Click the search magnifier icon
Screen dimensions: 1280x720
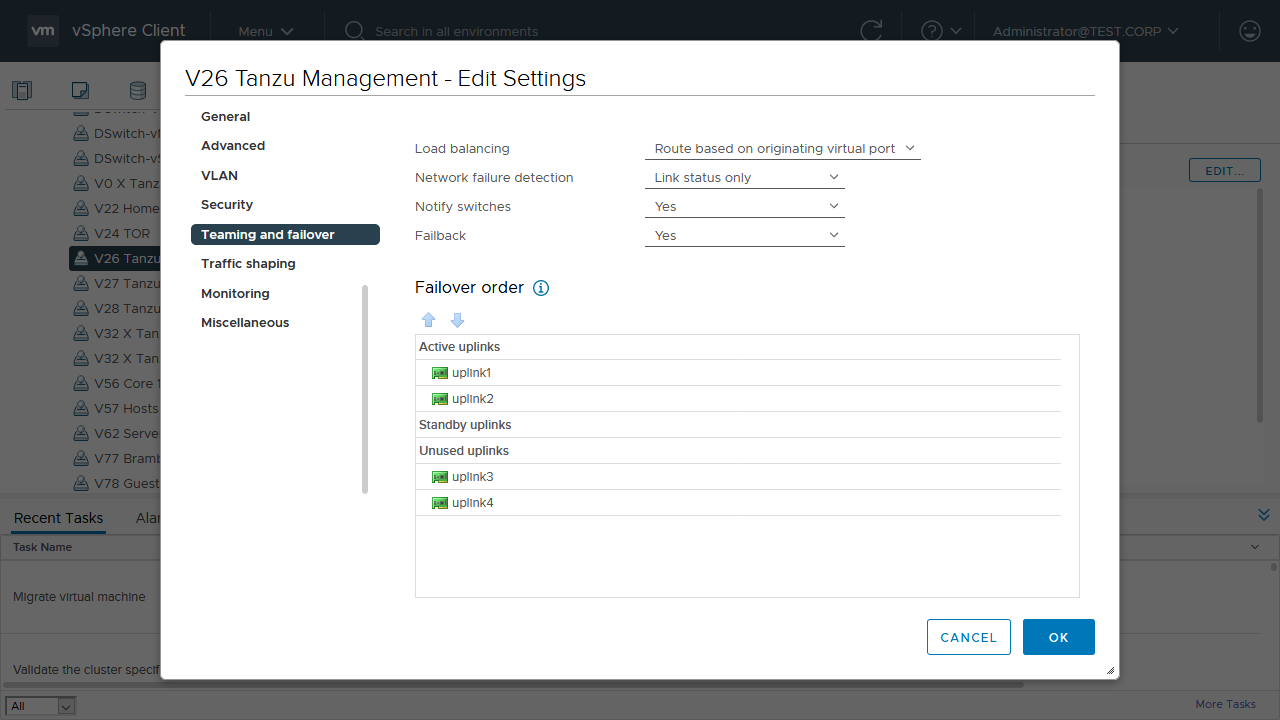(x=354, y=31)
